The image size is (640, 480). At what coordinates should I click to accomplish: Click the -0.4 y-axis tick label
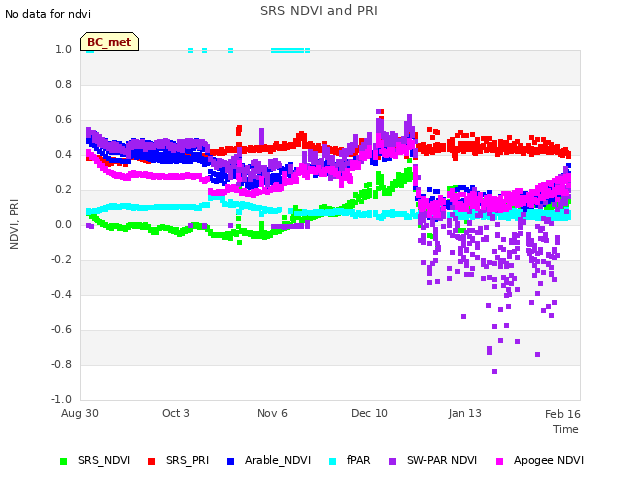pos(61,295)
